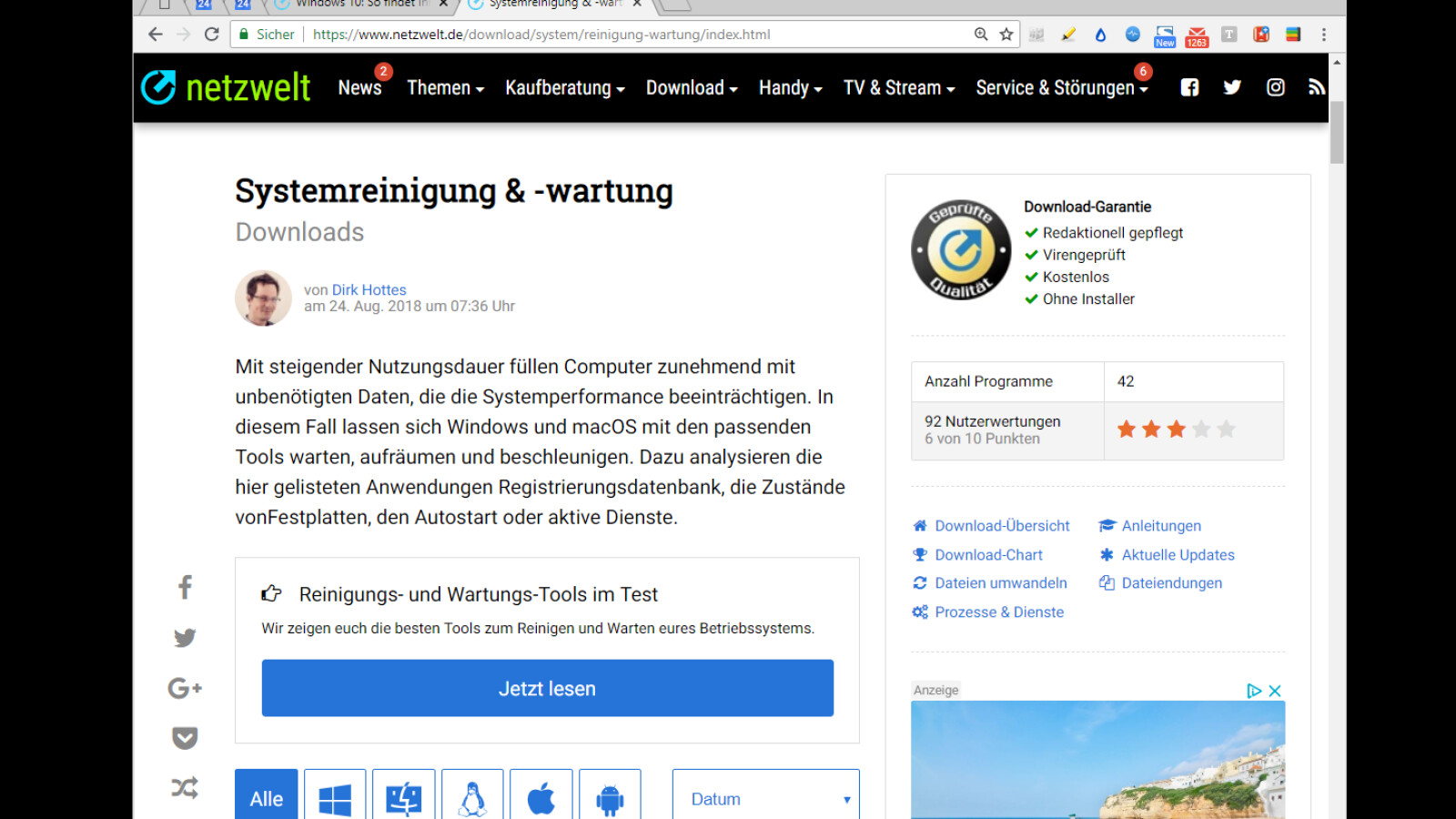This screenshot has height=819, width=1456.
Task: Expand the Kaufberatung menu
Action: click(564, 88)
